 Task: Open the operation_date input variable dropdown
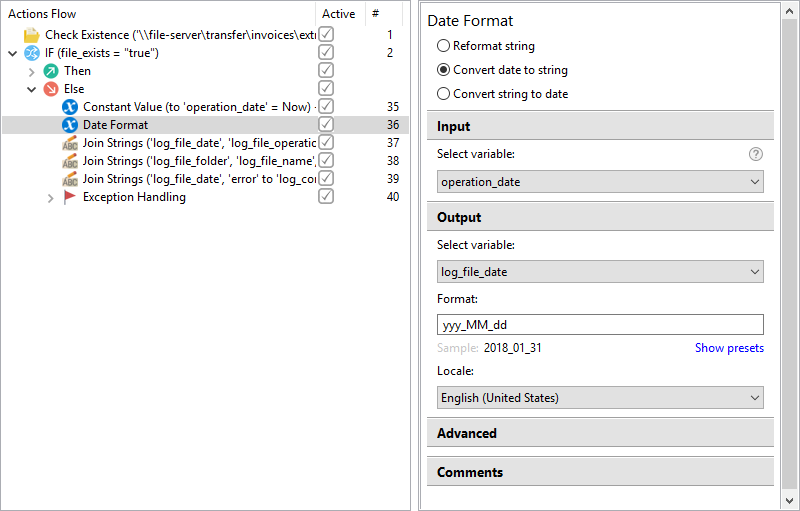(x=600, y=182)
